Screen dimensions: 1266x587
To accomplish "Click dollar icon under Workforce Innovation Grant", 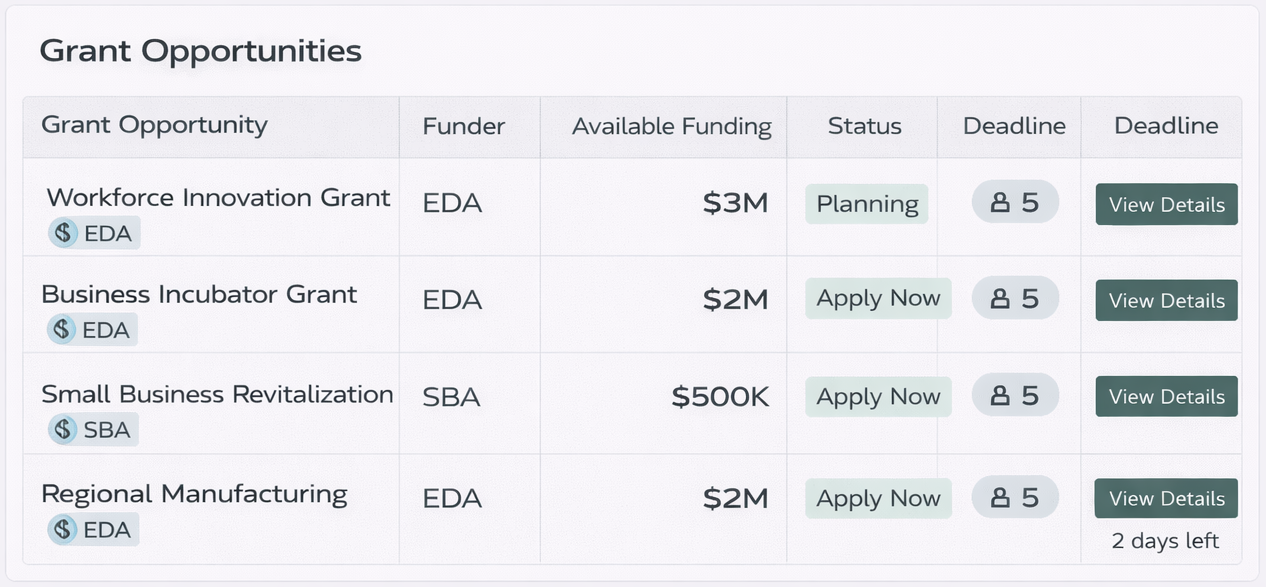I will point(64,233).
